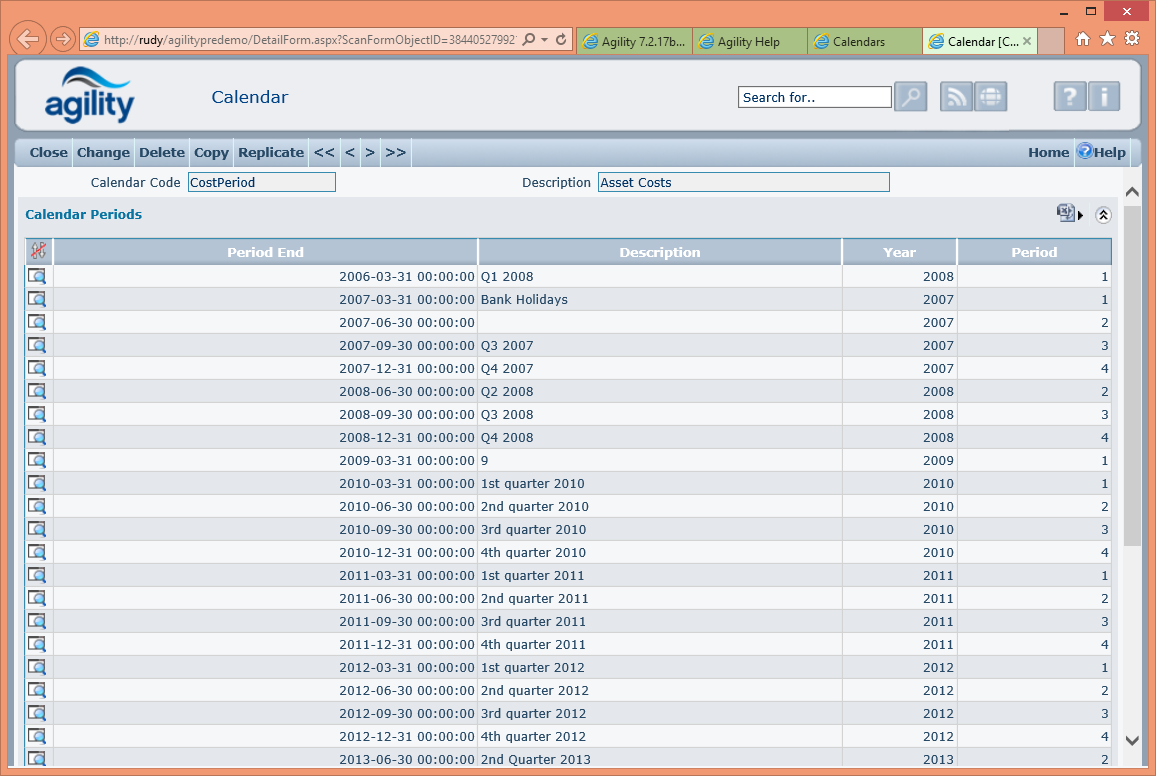Click the export icon above the grid
Image resolution: width=1156 pixels, height=776 pixels.
click(x=1066, y=213)
